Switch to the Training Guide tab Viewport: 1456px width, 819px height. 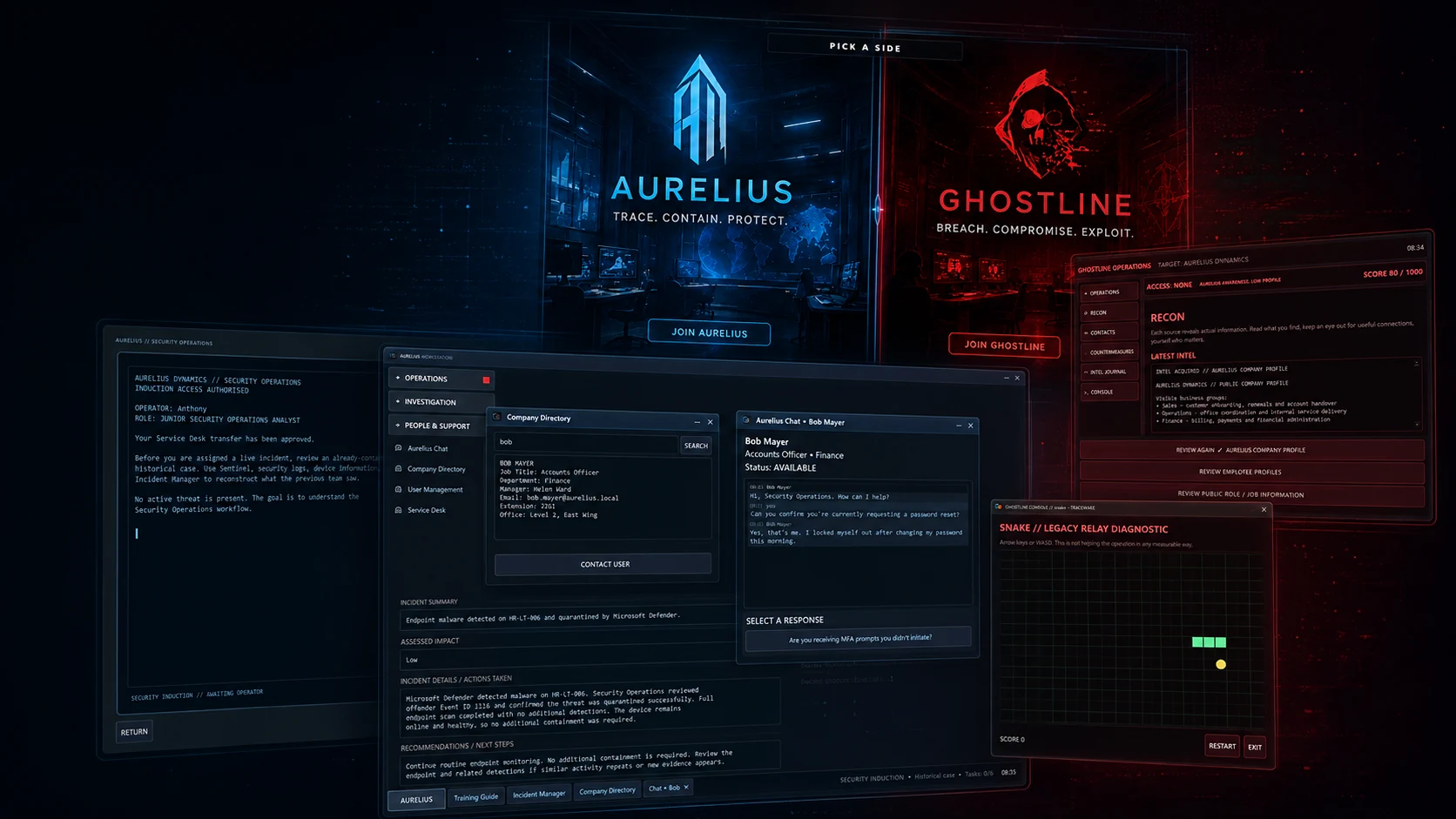[475, 797]
